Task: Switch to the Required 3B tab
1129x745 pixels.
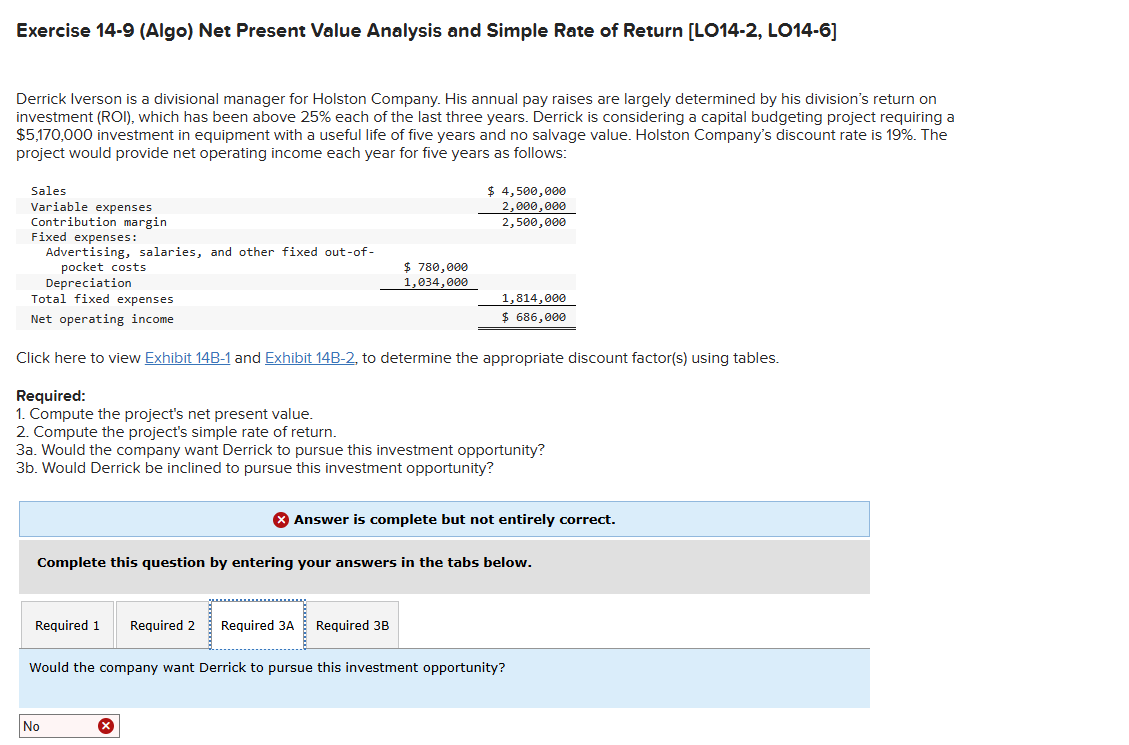Action: pos(352,624)
